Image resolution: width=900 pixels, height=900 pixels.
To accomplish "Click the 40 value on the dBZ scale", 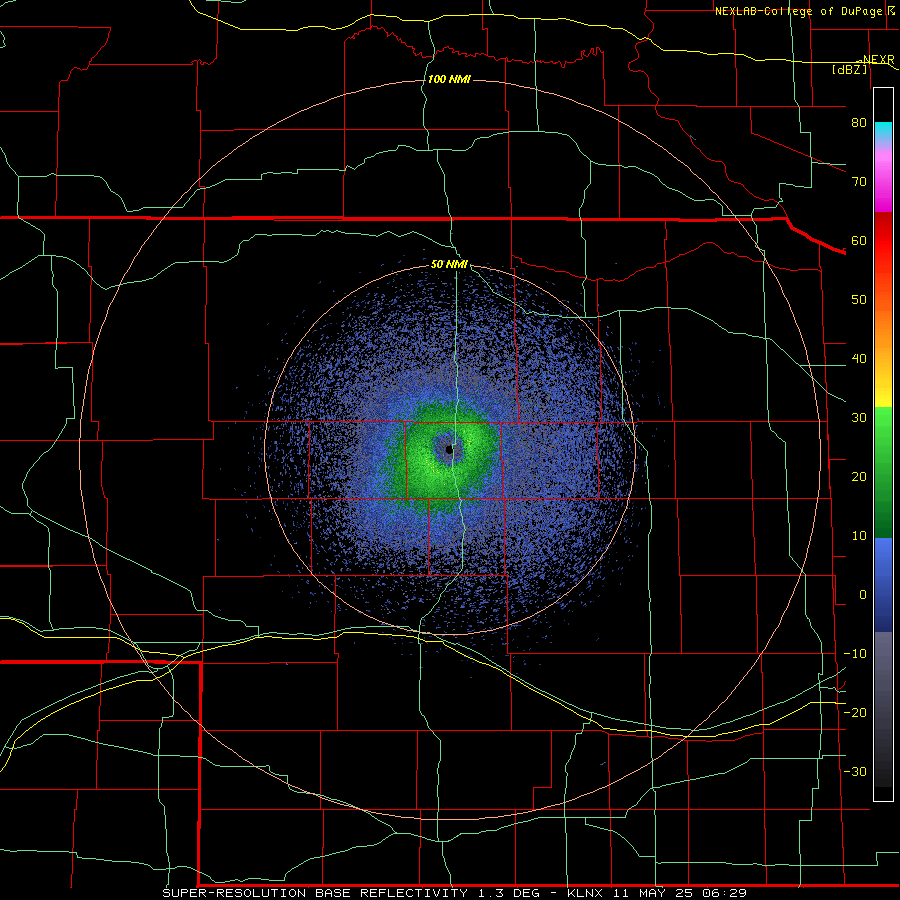I will 859,359.
